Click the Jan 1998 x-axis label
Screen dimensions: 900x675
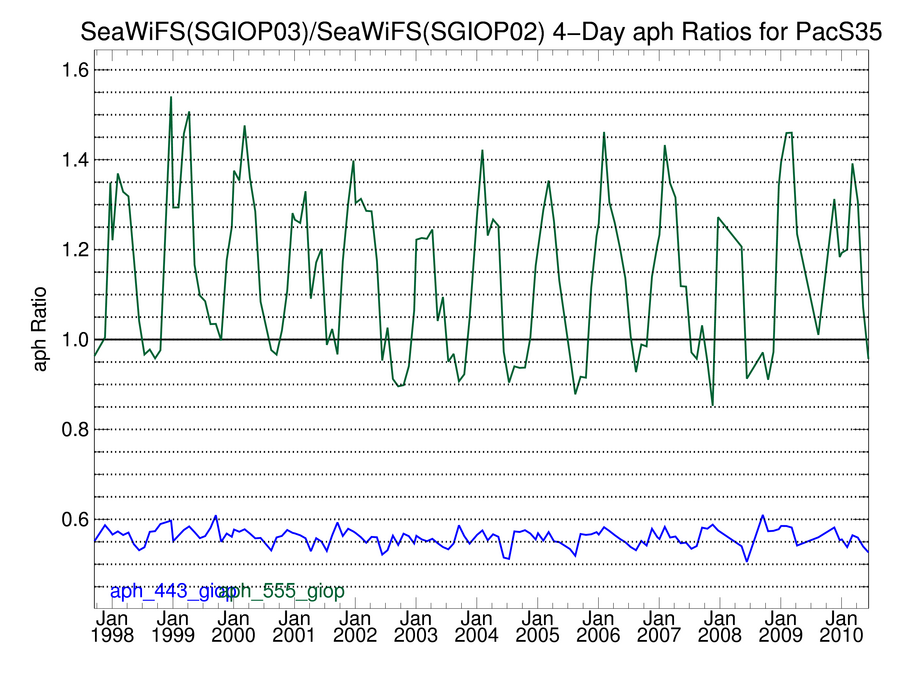coord(112,627)
